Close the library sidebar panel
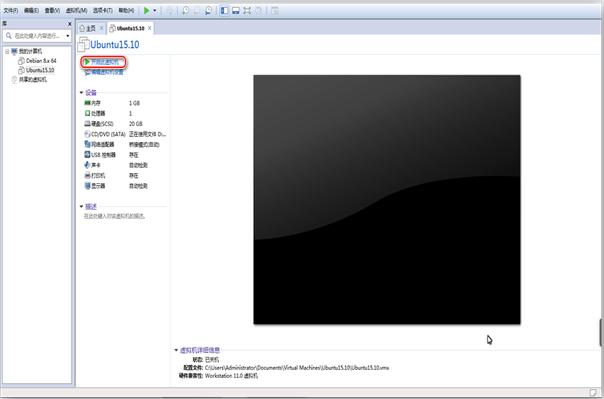Screen dimensions: 604x399 [x=69, y=24]
